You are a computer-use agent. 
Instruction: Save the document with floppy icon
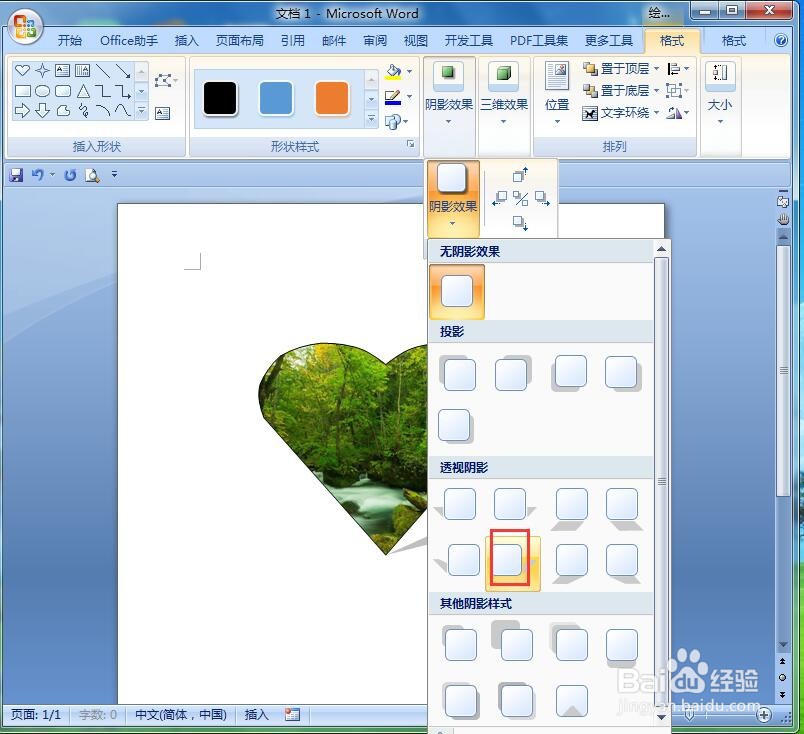16,175
